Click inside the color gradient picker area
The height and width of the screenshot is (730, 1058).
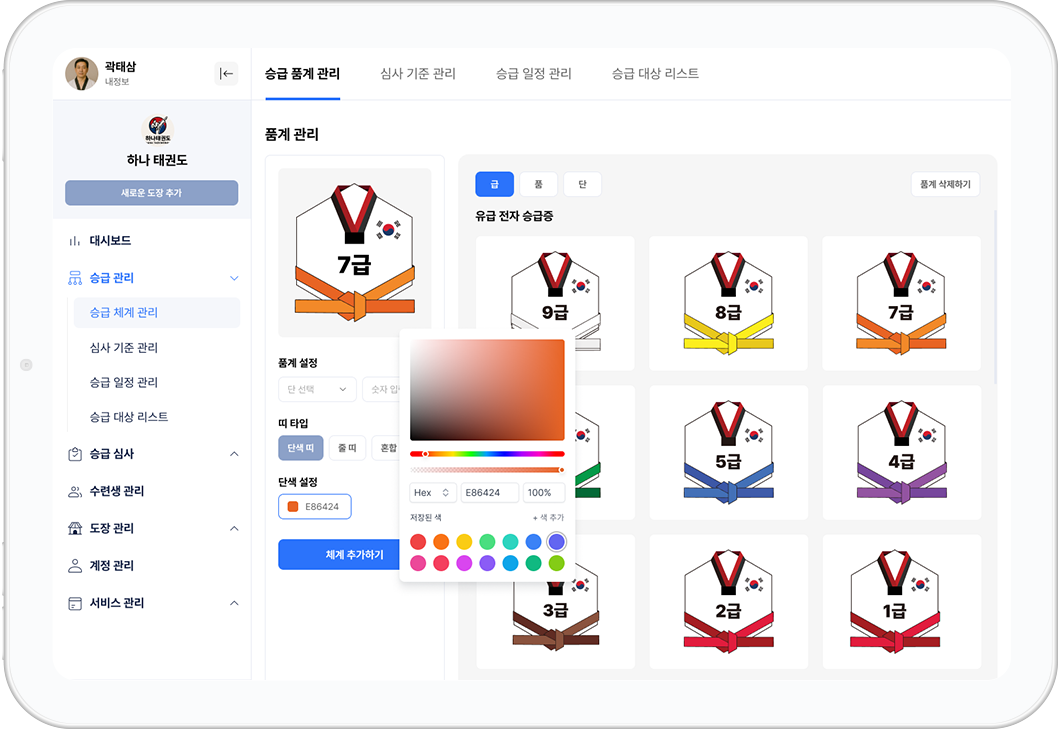[x=487, y=390]
